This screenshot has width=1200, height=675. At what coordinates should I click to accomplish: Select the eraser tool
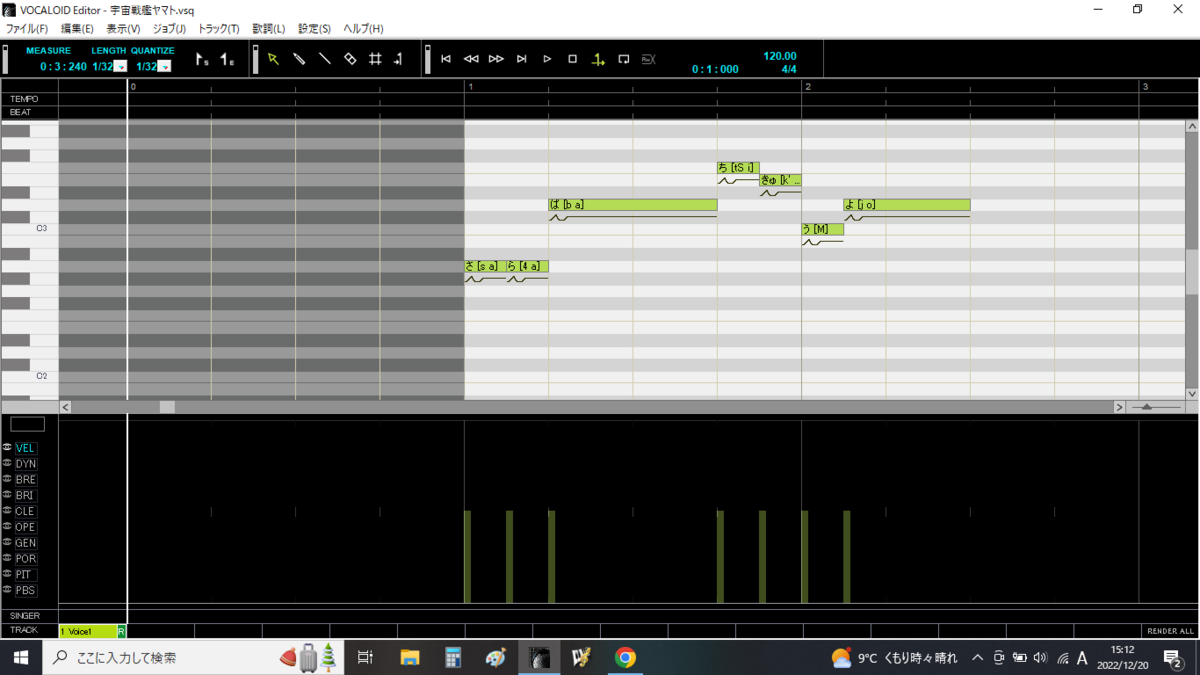(x=350, y=59)
